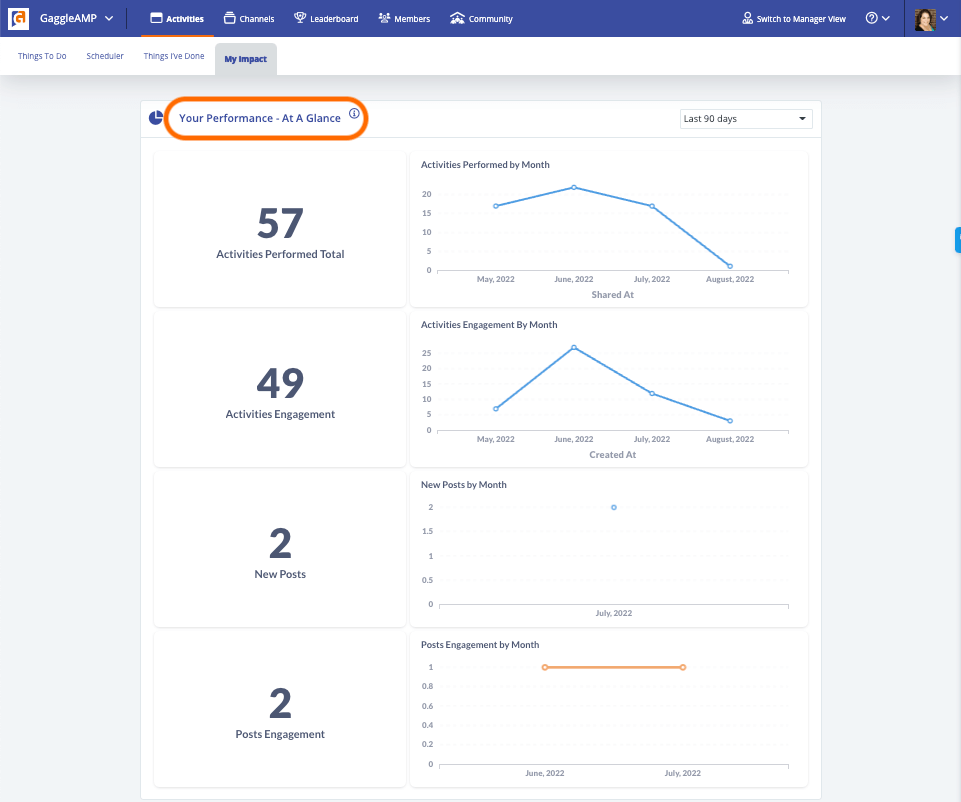Select the My Impact tab
961x802 pixels.
pos(245,58)
